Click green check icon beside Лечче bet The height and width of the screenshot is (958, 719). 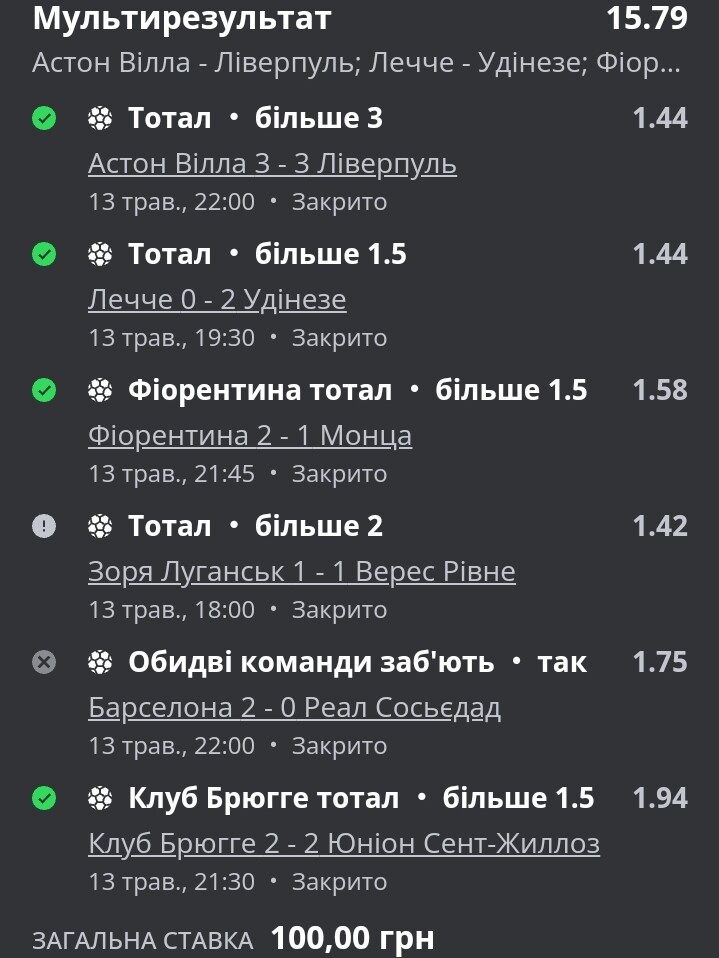pos(44,254)
